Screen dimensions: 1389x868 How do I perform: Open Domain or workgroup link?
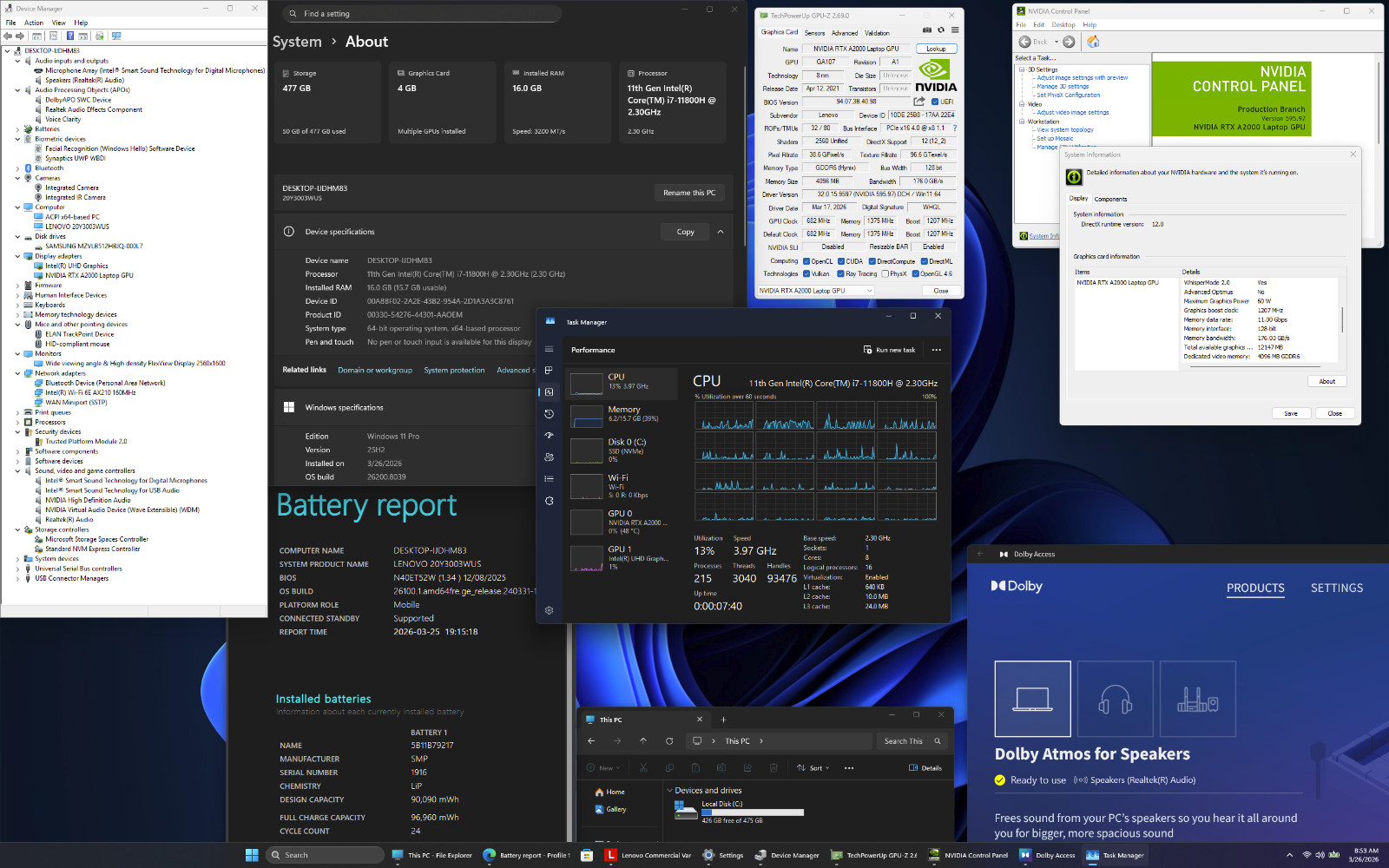tap(375, 370)
